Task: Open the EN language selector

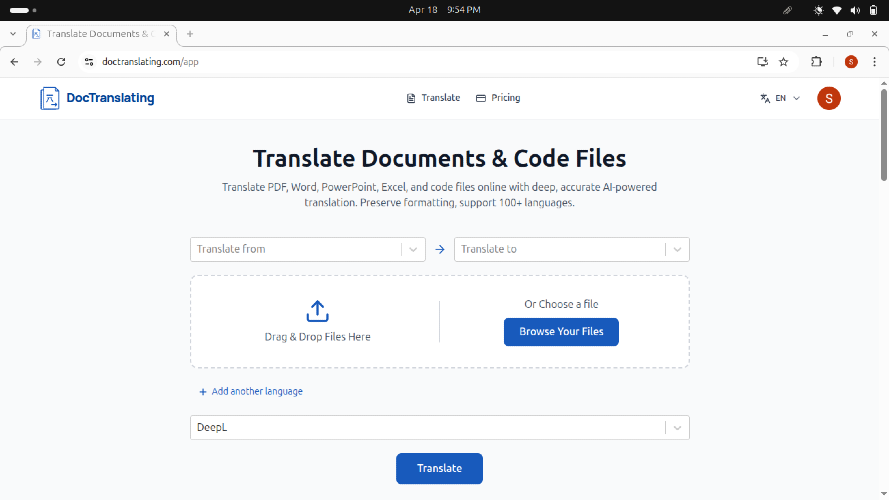Action: (780, 98)
